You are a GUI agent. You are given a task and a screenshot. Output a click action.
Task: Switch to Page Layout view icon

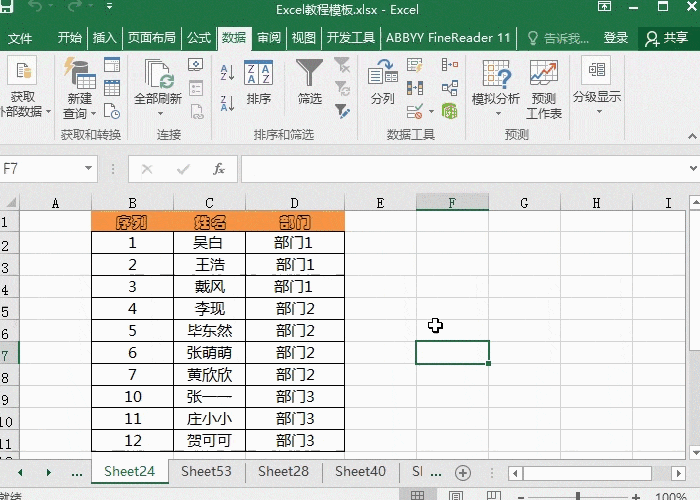[x=455, y=496]
